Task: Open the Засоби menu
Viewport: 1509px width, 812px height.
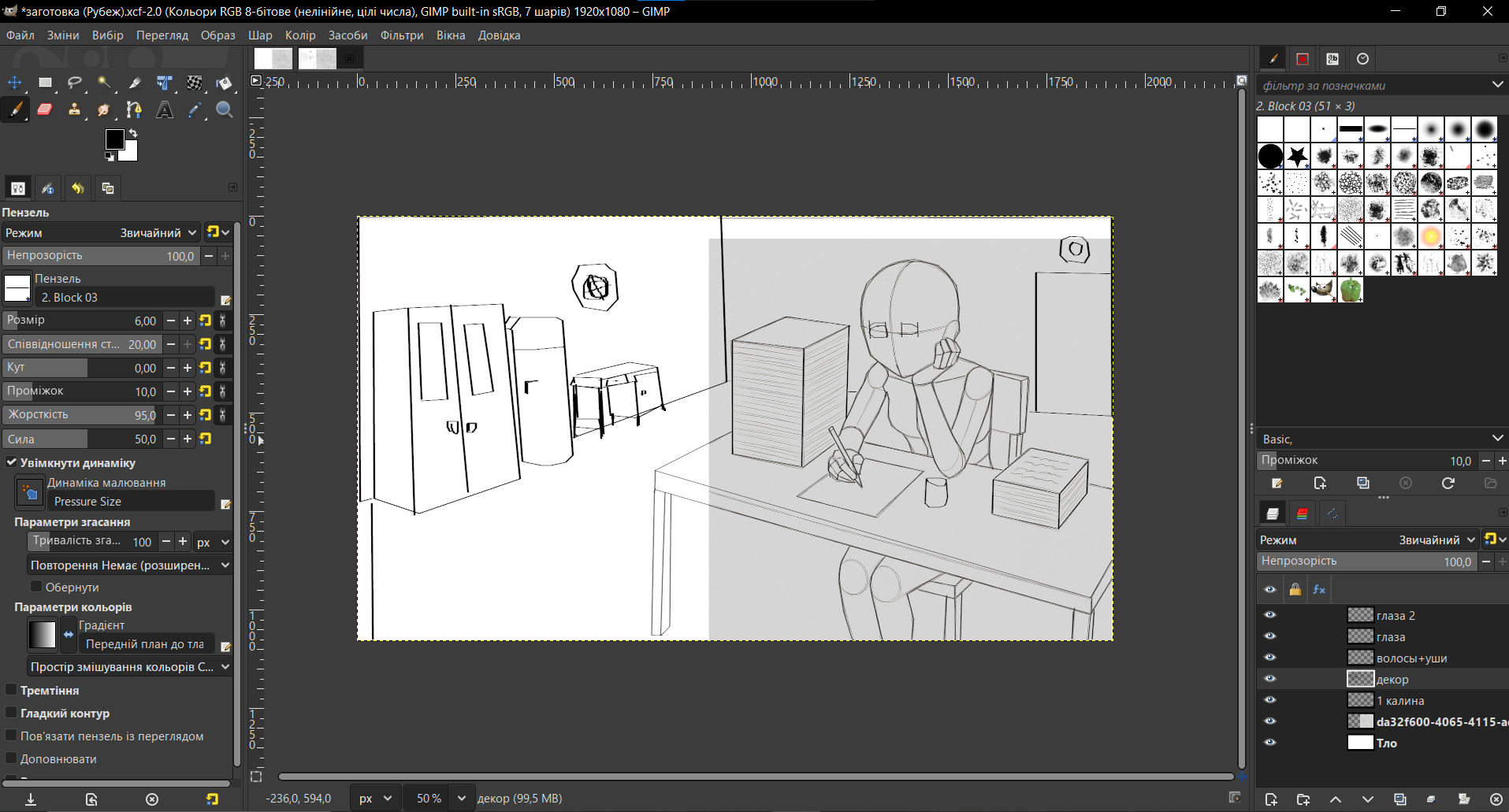Action: click(348, 35)
